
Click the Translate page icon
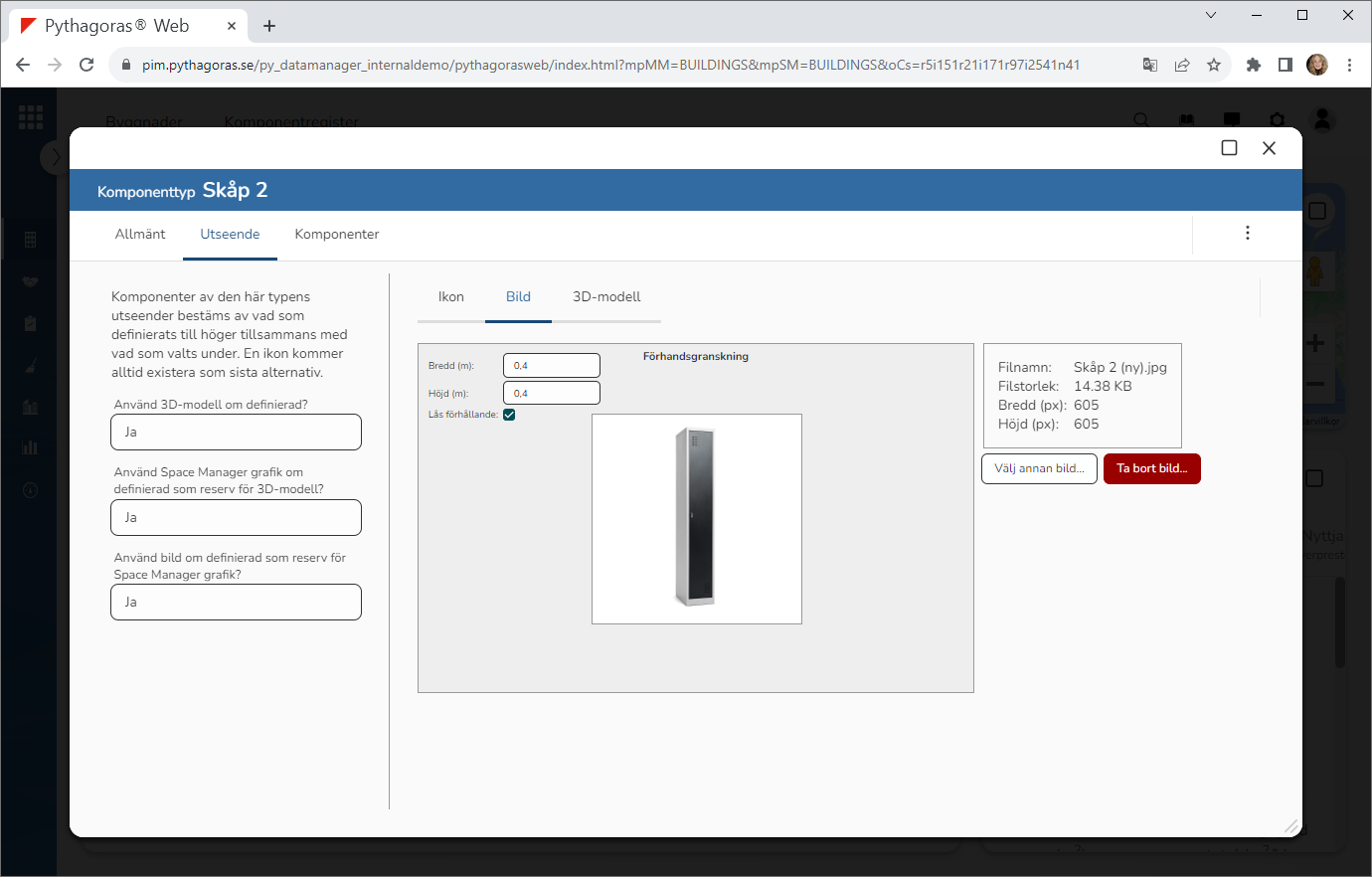click(x=1150, y=65)
